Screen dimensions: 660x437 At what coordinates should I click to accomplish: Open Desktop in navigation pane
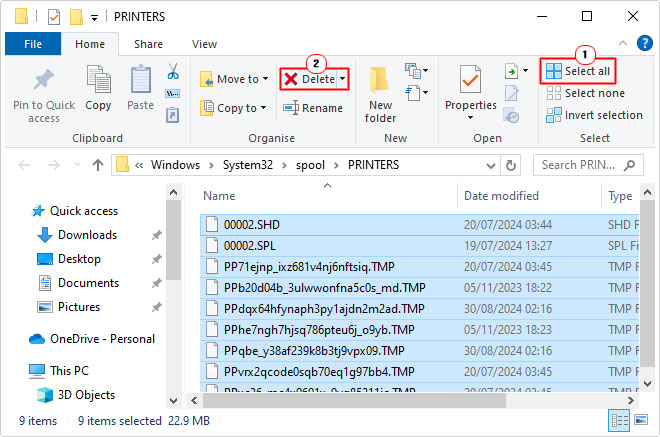[x=79, y=259]
